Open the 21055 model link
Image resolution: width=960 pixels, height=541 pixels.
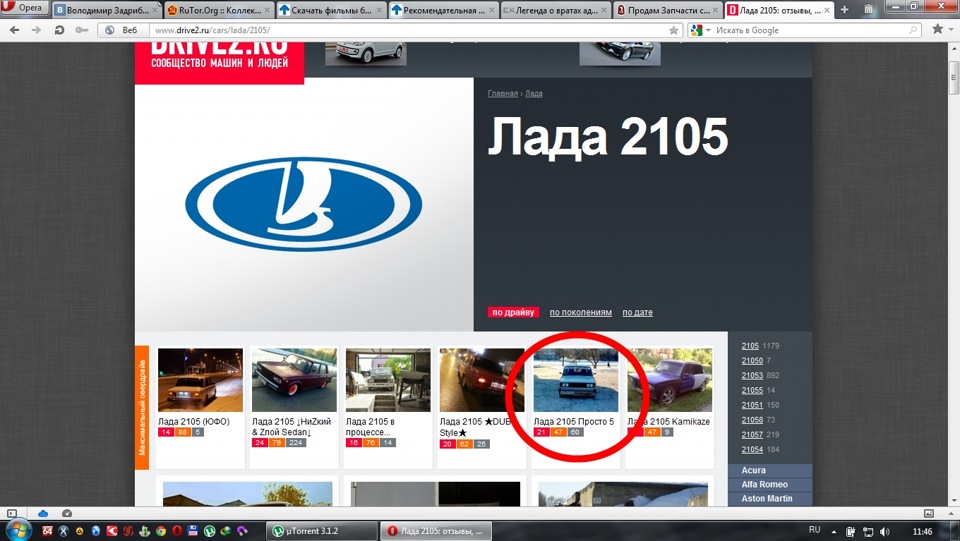pyautogui.click(x=752, y=390)
